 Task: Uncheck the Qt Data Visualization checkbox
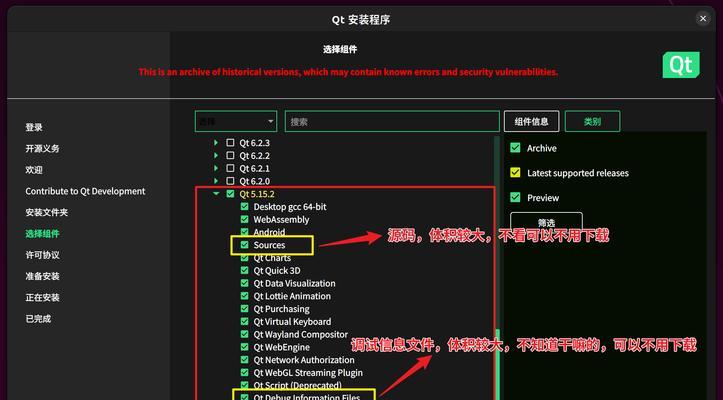(x=244, y=283)
